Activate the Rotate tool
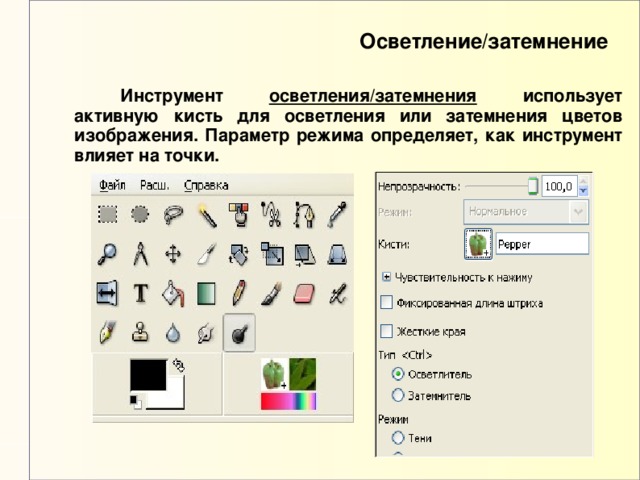640x480 pixels. [x=239, y=254]
